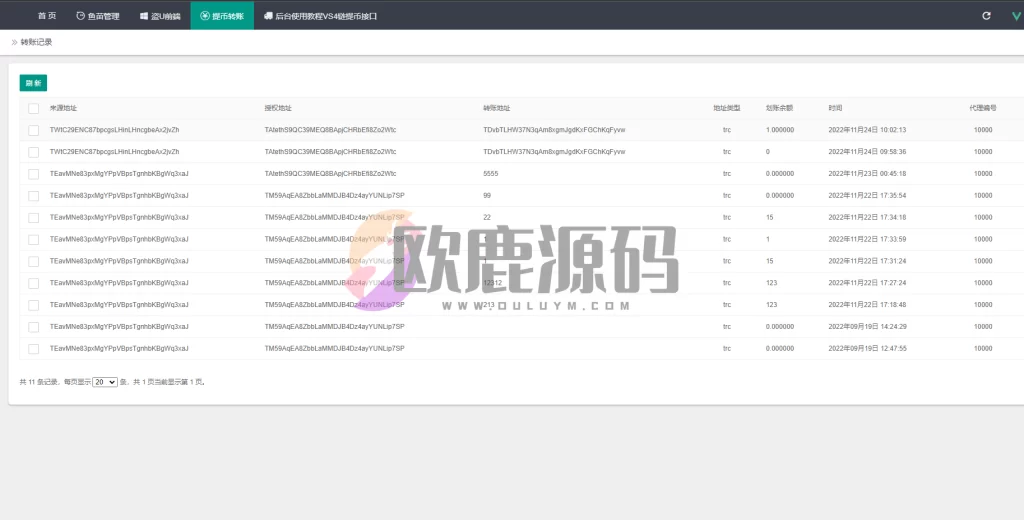The height and width of the screenshot is (520, 1024).
Task: Click the refresh icon in the top bar
Action: pos(986,16)
